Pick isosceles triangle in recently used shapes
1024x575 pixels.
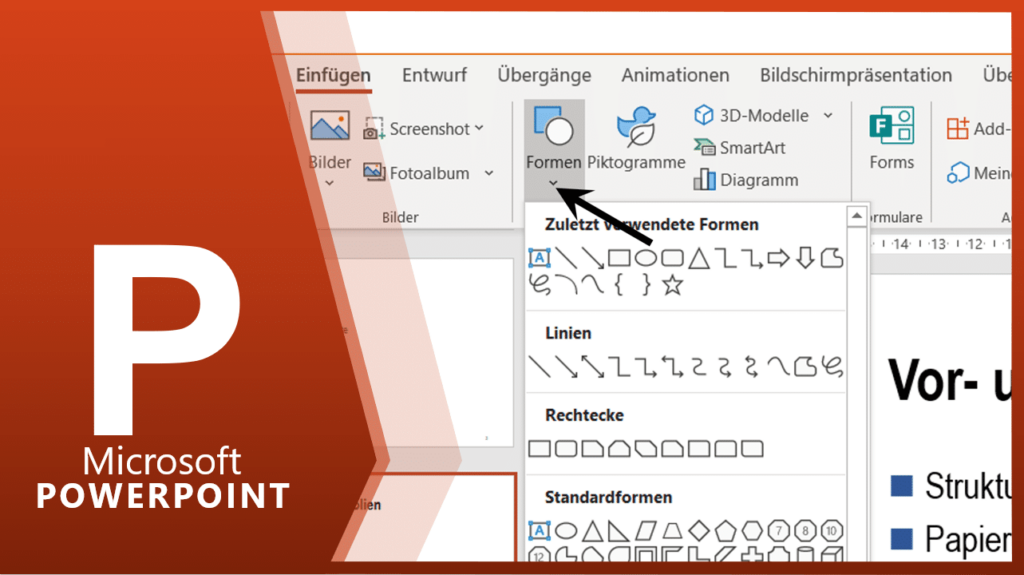coord(699,258)
